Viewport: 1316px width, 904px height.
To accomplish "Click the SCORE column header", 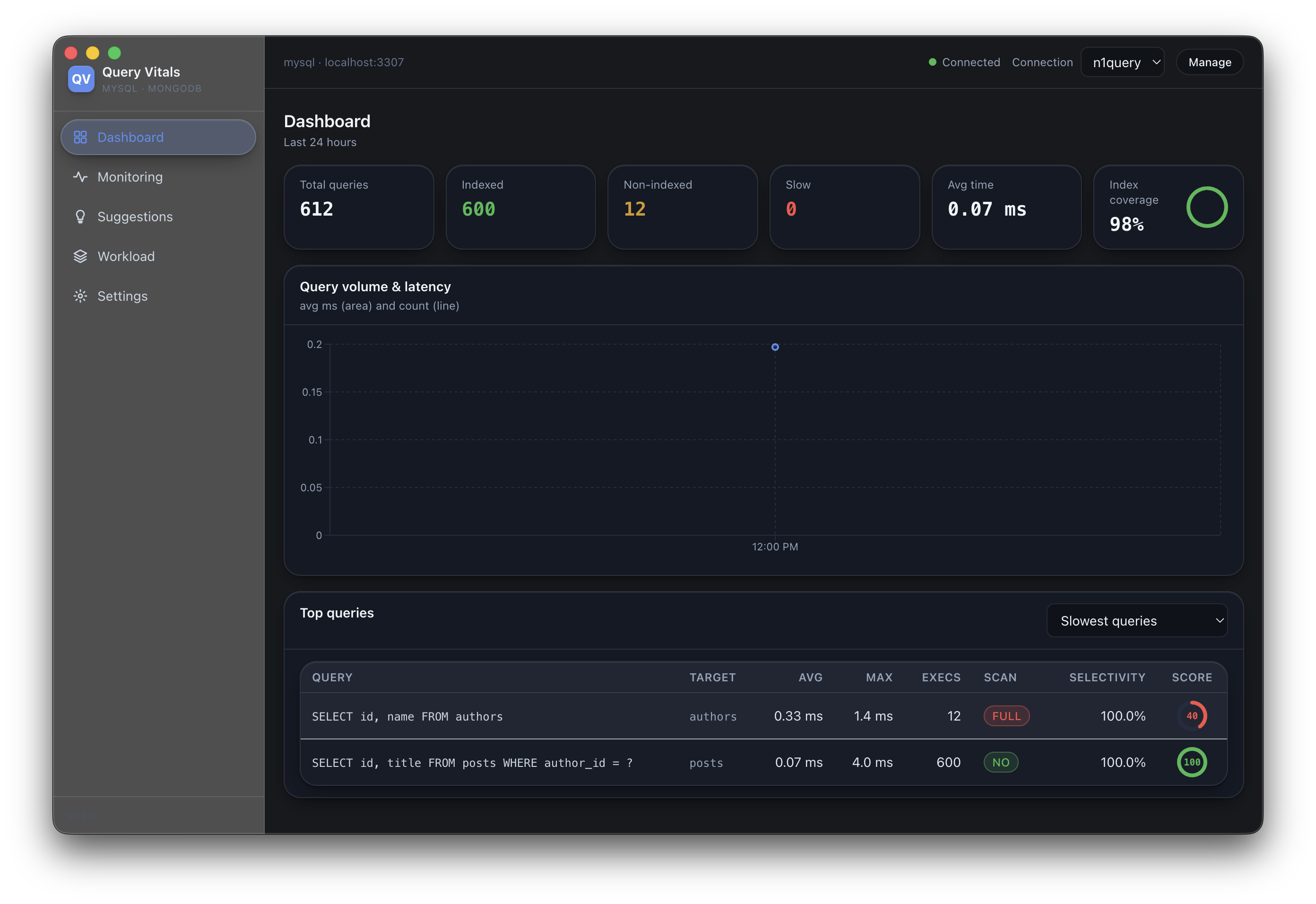I will [x=1191, y=678].
